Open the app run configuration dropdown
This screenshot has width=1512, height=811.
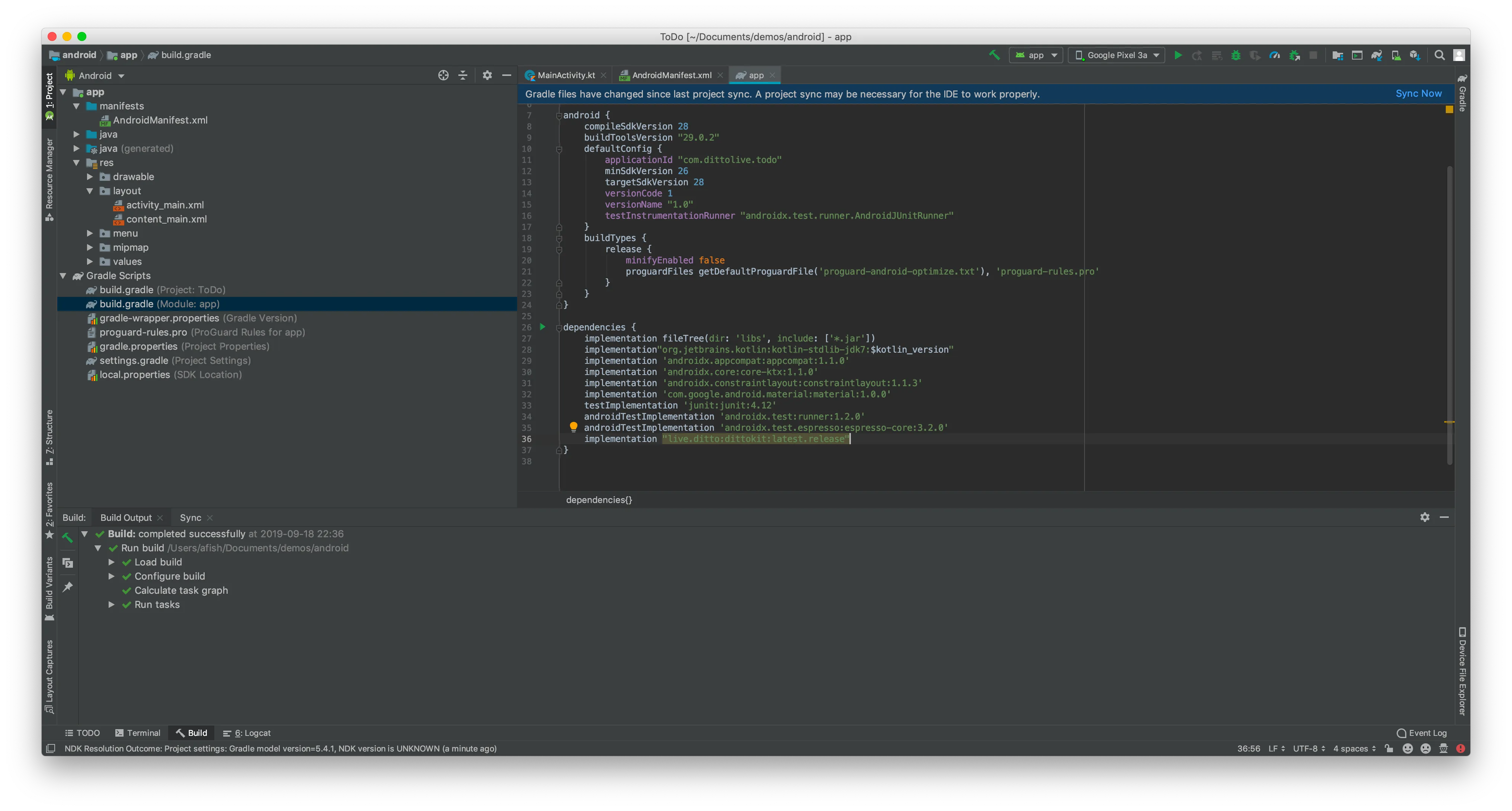(x=1036, y=55)
